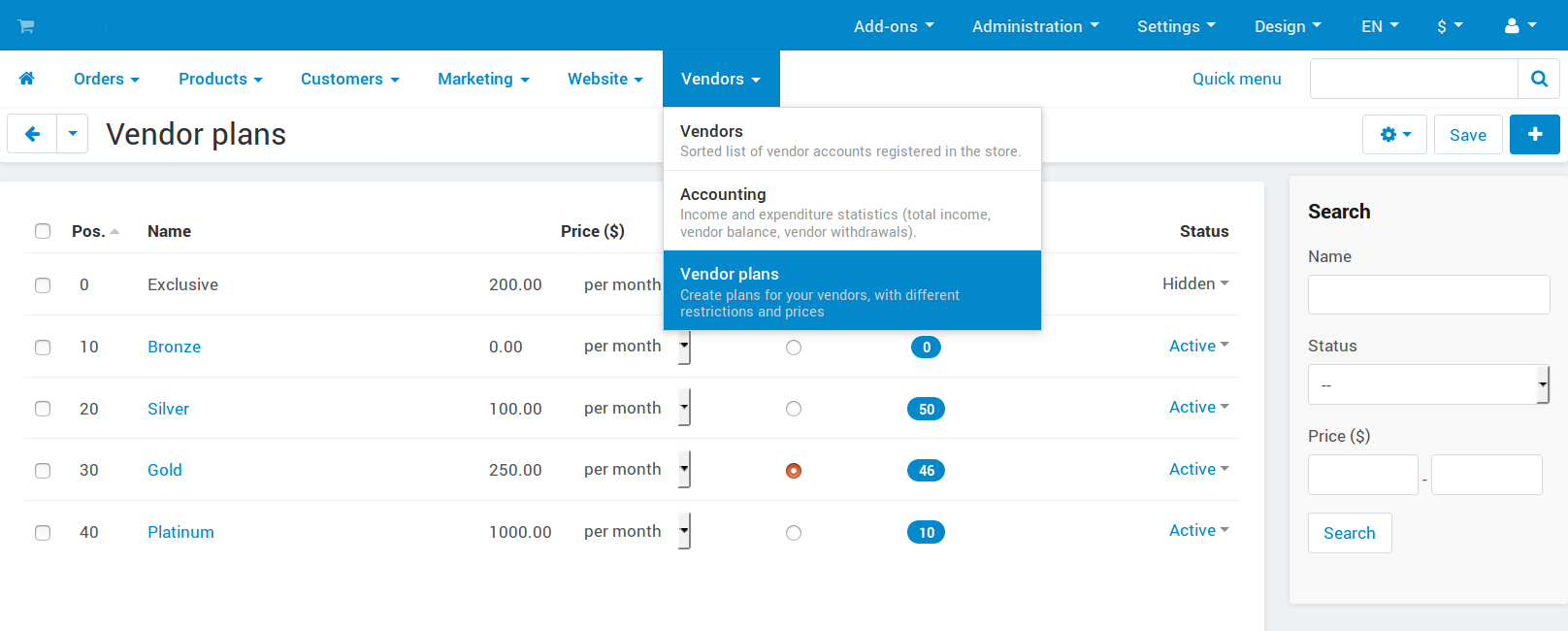Choose Accounting in the dropdown menu
The width and height of the screenshot is (1568, 631).
click(852, 212)
